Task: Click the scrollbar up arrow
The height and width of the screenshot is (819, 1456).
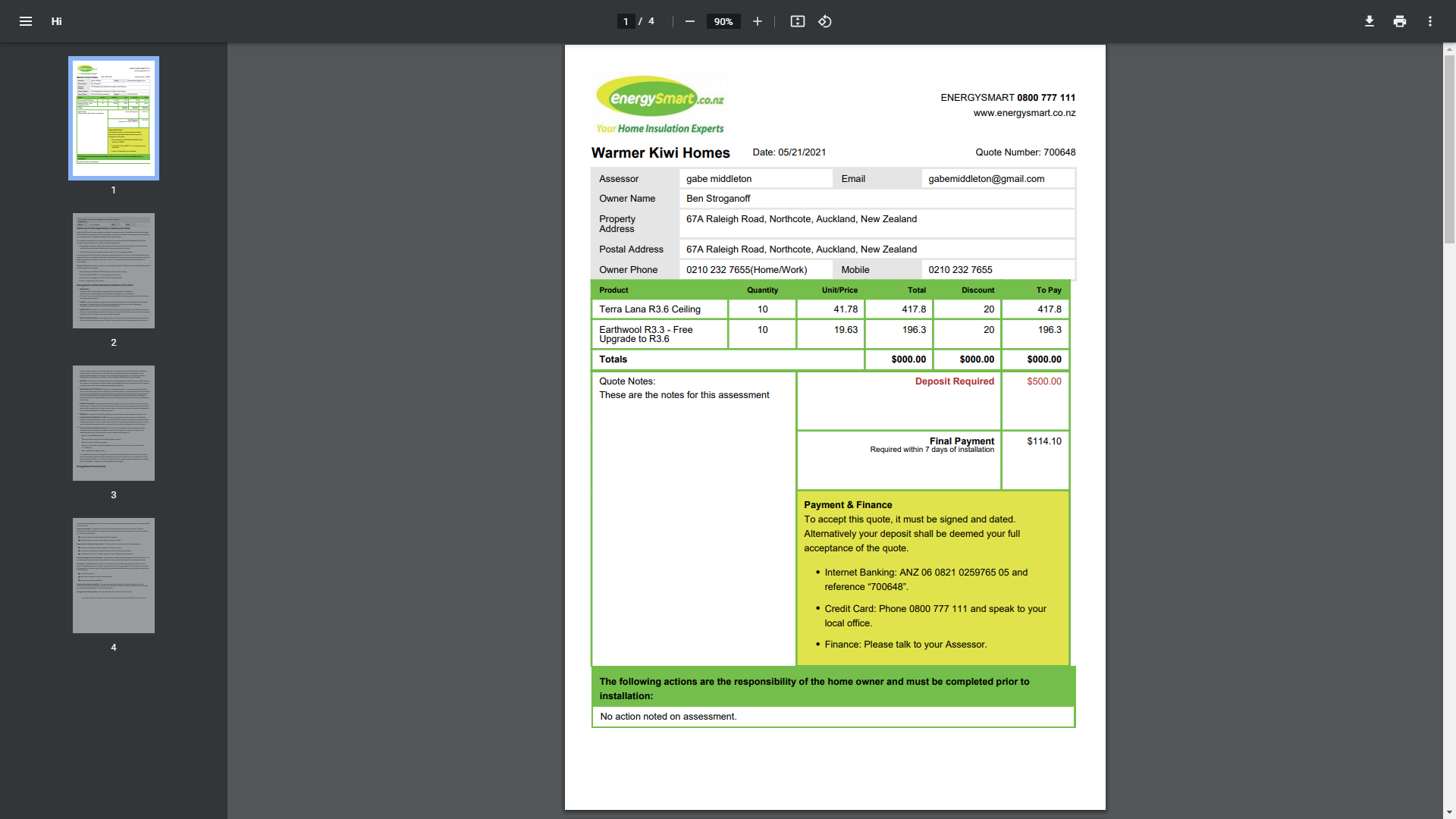Action: (1449, 49)
